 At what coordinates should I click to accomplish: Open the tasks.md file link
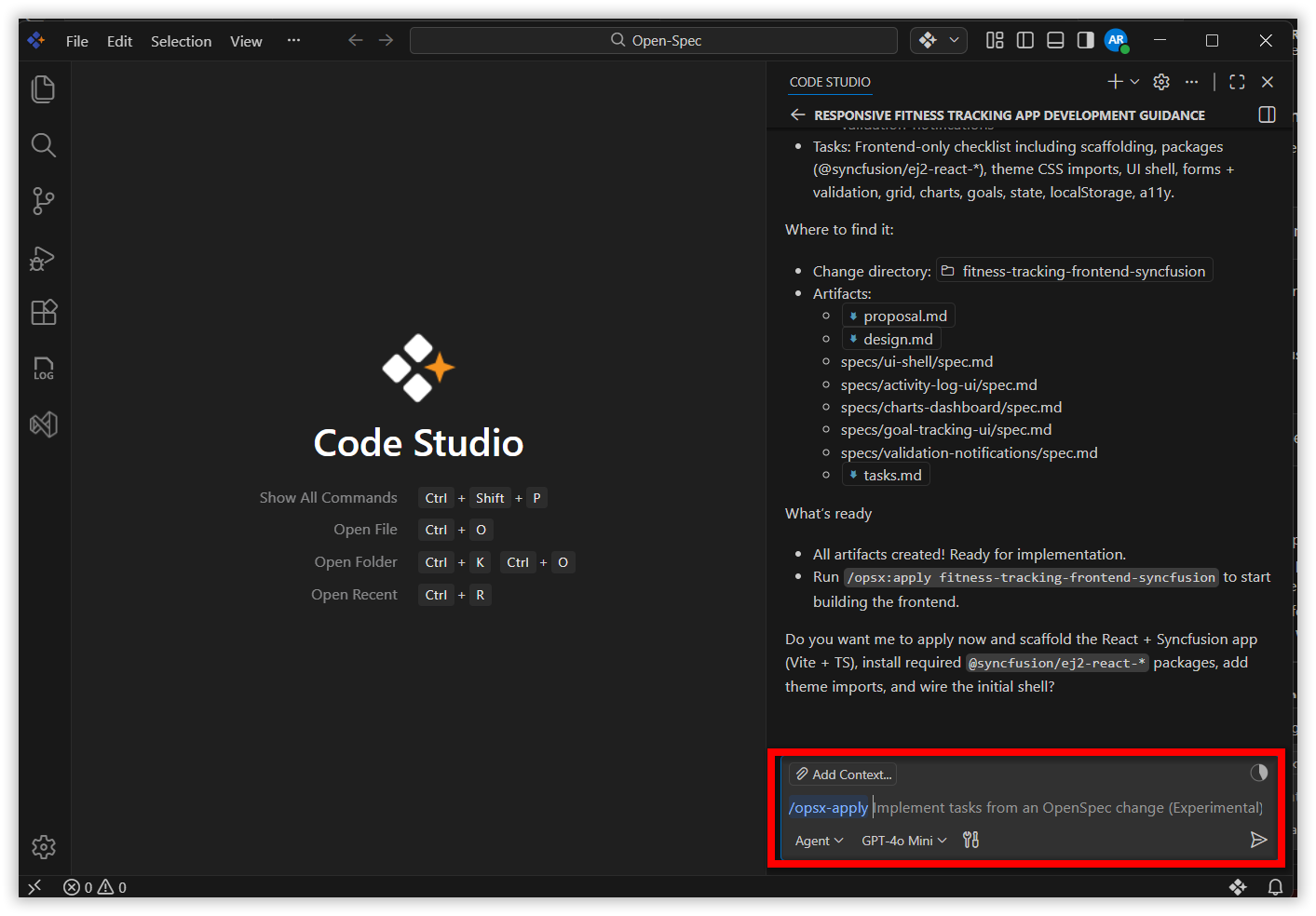pyautogui.click(x=885, y=475)
